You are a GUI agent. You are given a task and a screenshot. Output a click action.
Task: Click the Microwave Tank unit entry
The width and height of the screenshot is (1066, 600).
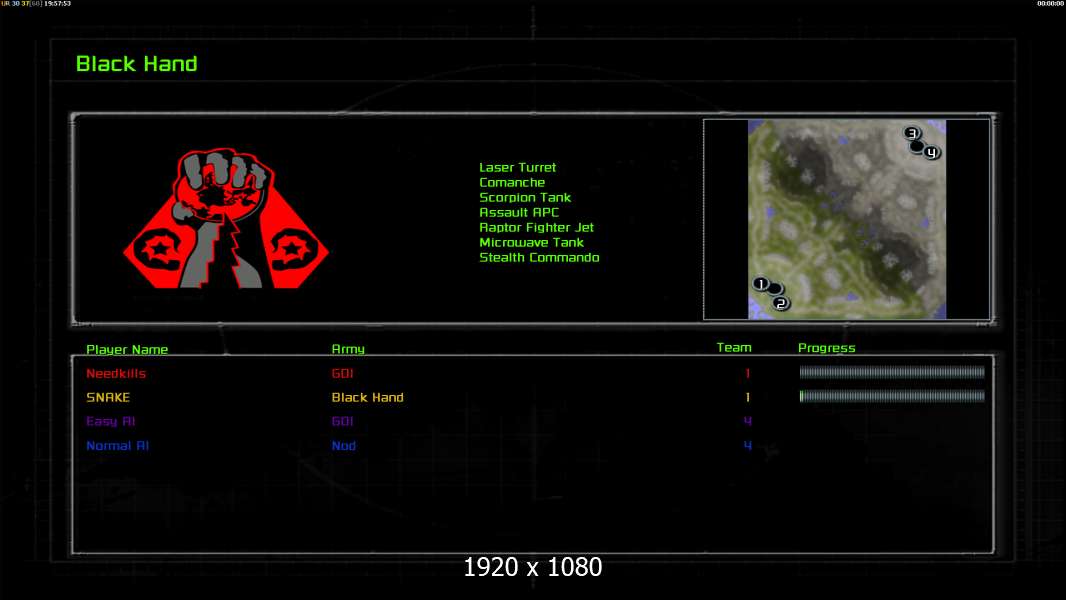(531, 242)
